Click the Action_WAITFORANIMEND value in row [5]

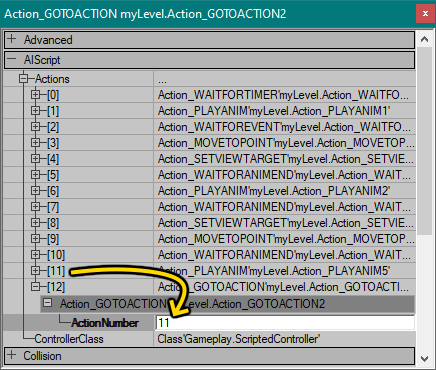(x=284, y=175)
